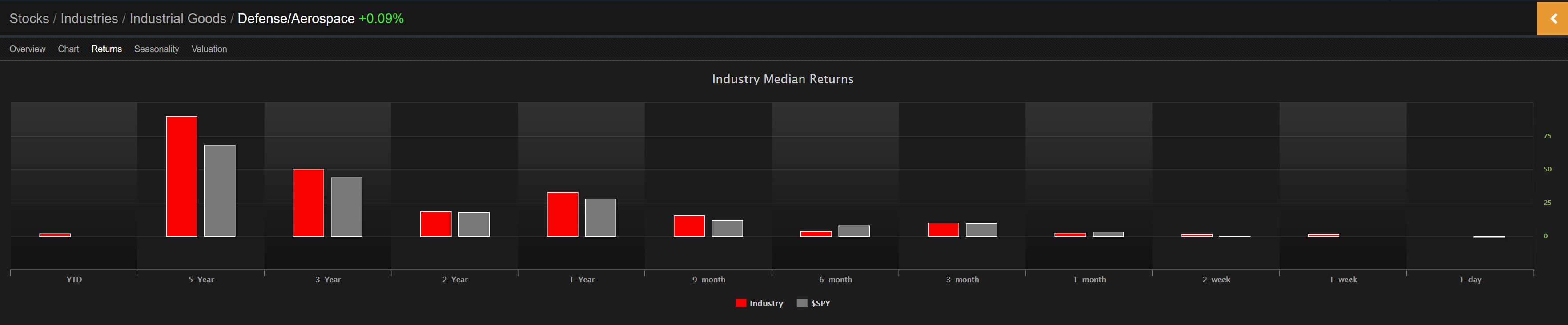Select the 2-Year red Industry bar
The image size is (1568, 325).
click(x=436, y=224)
